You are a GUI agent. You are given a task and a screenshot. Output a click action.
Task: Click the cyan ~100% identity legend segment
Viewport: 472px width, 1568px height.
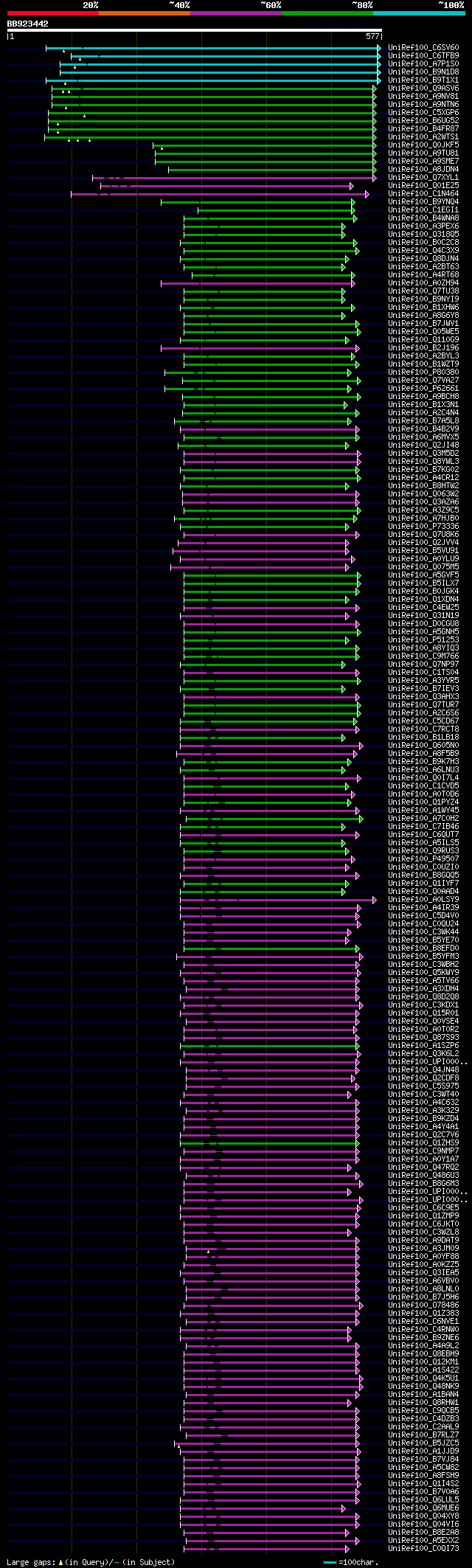[418, 13]
